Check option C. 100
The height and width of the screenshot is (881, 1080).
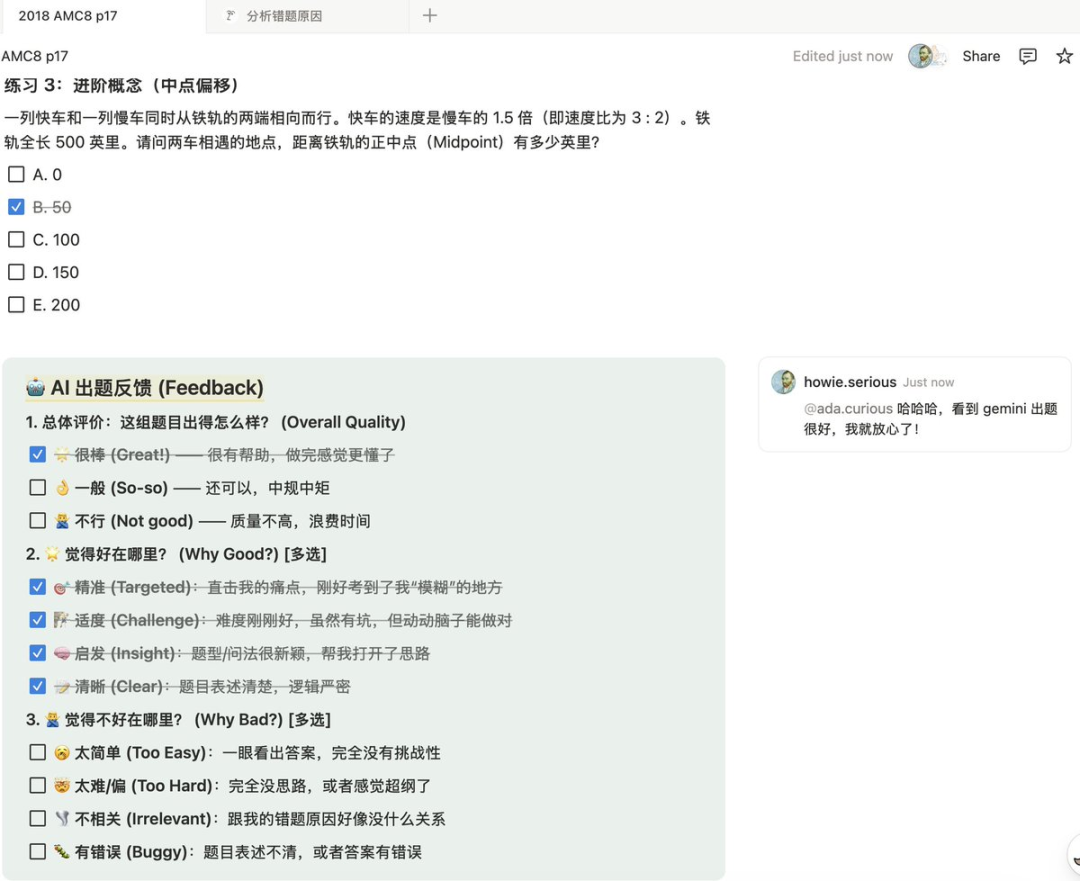pos(16,239)
